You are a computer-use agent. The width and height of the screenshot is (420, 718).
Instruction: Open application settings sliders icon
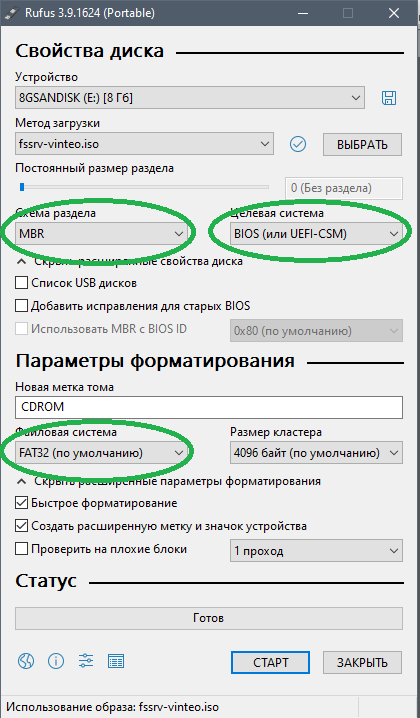[86, 661]
